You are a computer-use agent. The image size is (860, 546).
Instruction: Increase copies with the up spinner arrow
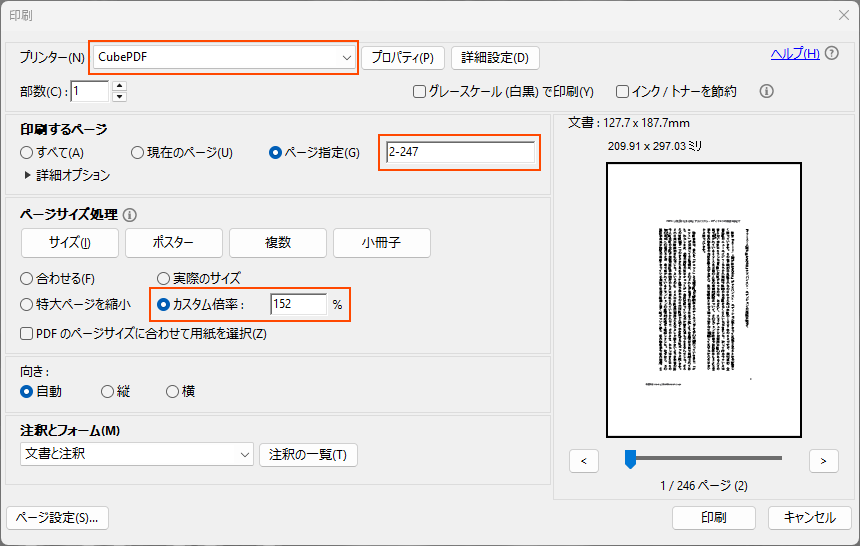120,86
